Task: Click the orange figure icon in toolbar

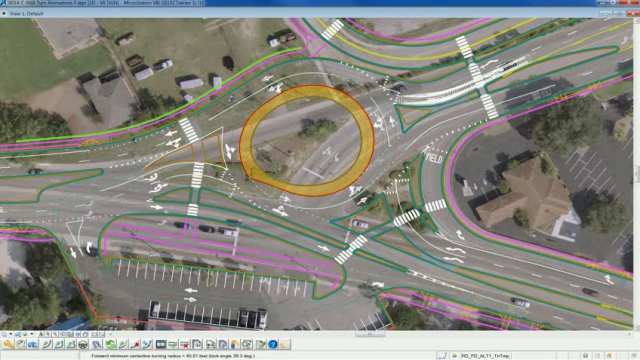Action: point(235,344)
